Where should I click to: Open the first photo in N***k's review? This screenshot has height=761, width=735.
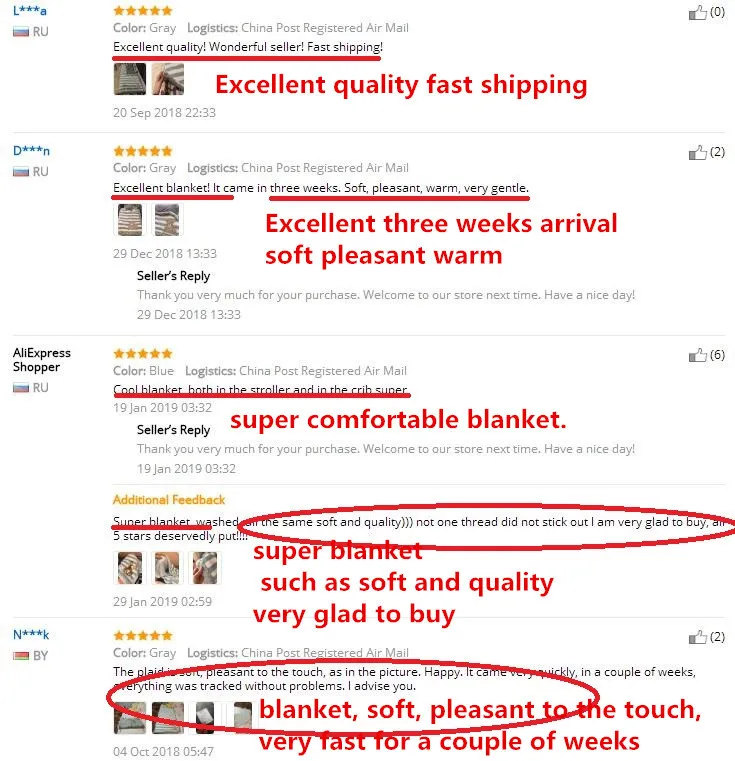(x=130, y=717)
